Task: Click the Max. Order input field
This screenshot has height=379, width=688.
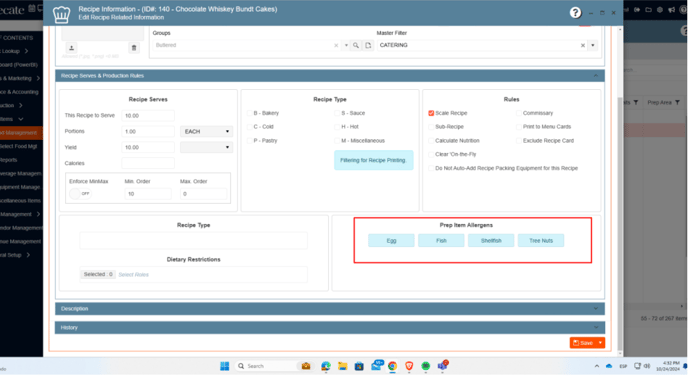Action: pyautogui.click(x=204, y=194)
